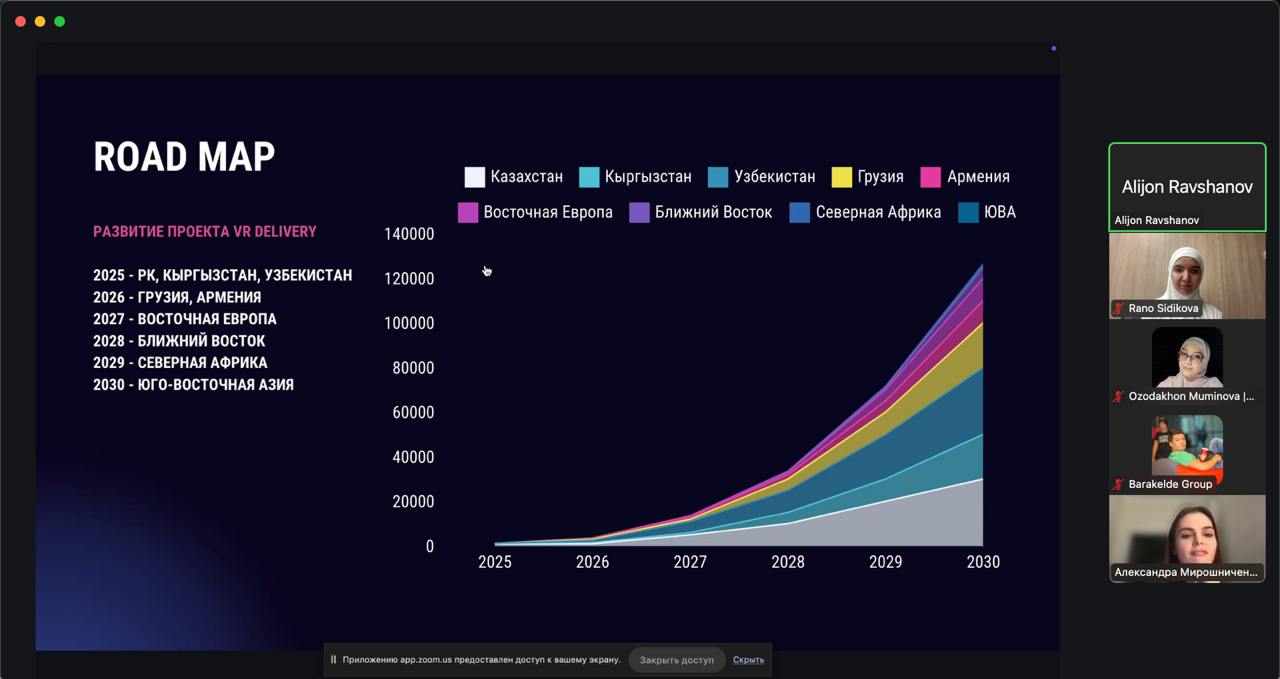Click the Узбекистан legend label
The height and width of the screenshot is (679, 1280).
(775, 177)
